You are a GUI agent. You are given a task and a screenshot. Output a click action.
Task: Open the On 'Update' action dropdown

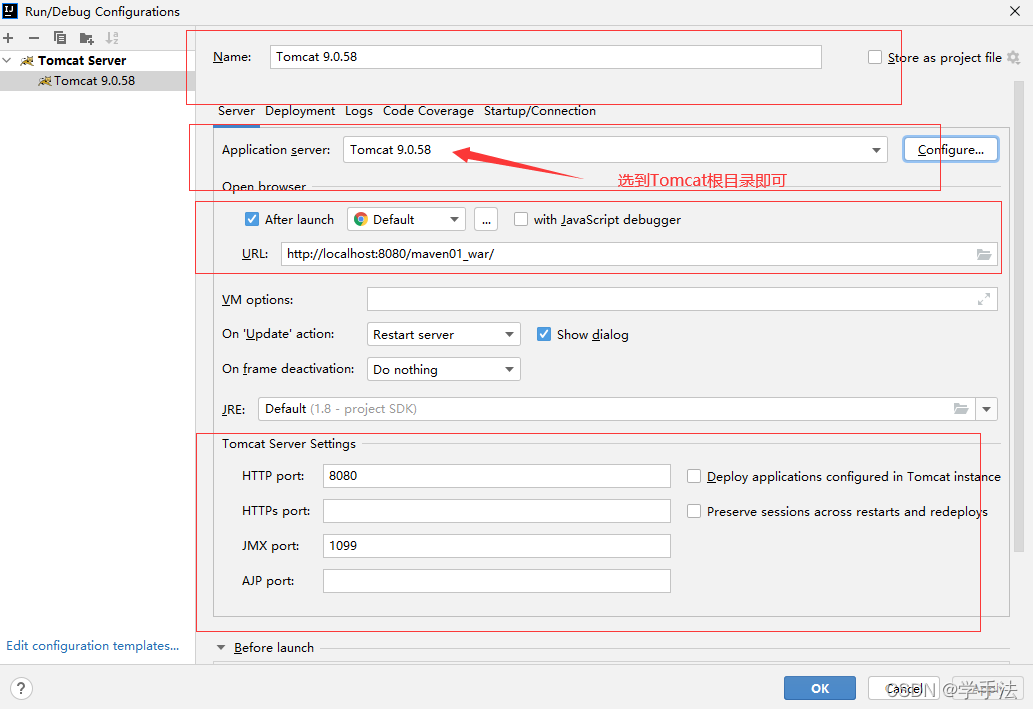click(x=443, y=334)
